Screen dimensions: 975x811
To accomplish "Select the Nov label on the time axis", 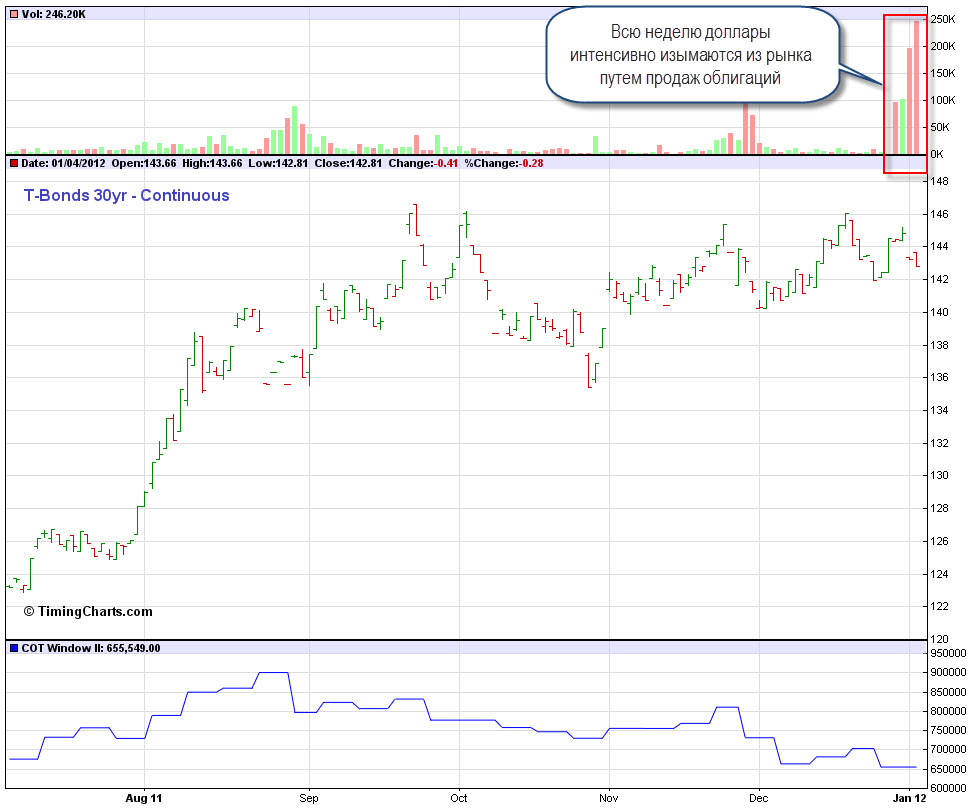I will click(x=607, y=798).
